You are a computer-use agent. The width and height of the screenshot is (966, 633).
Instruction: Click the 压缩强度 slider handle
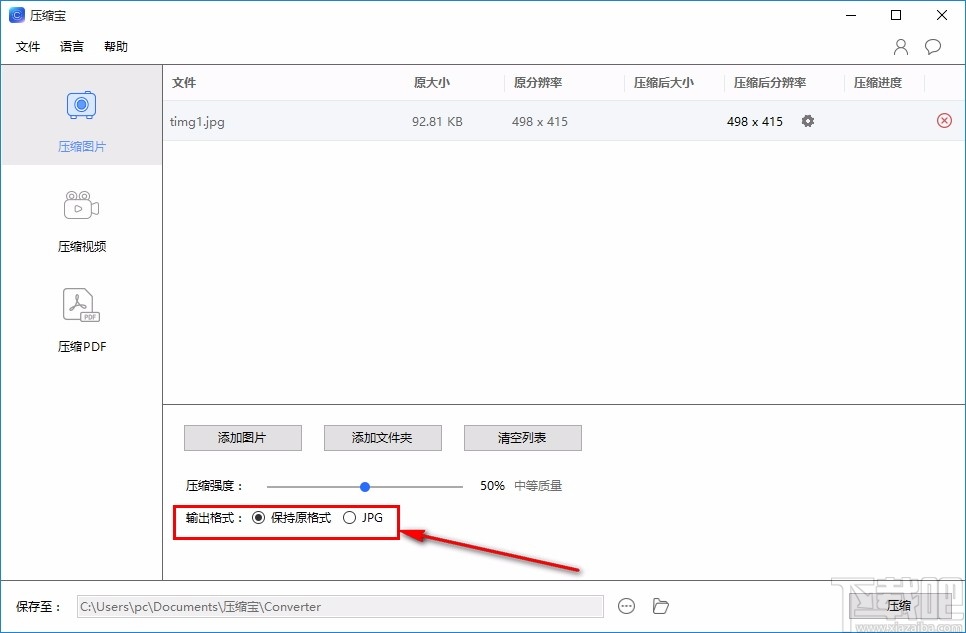[x=365, y=487]
